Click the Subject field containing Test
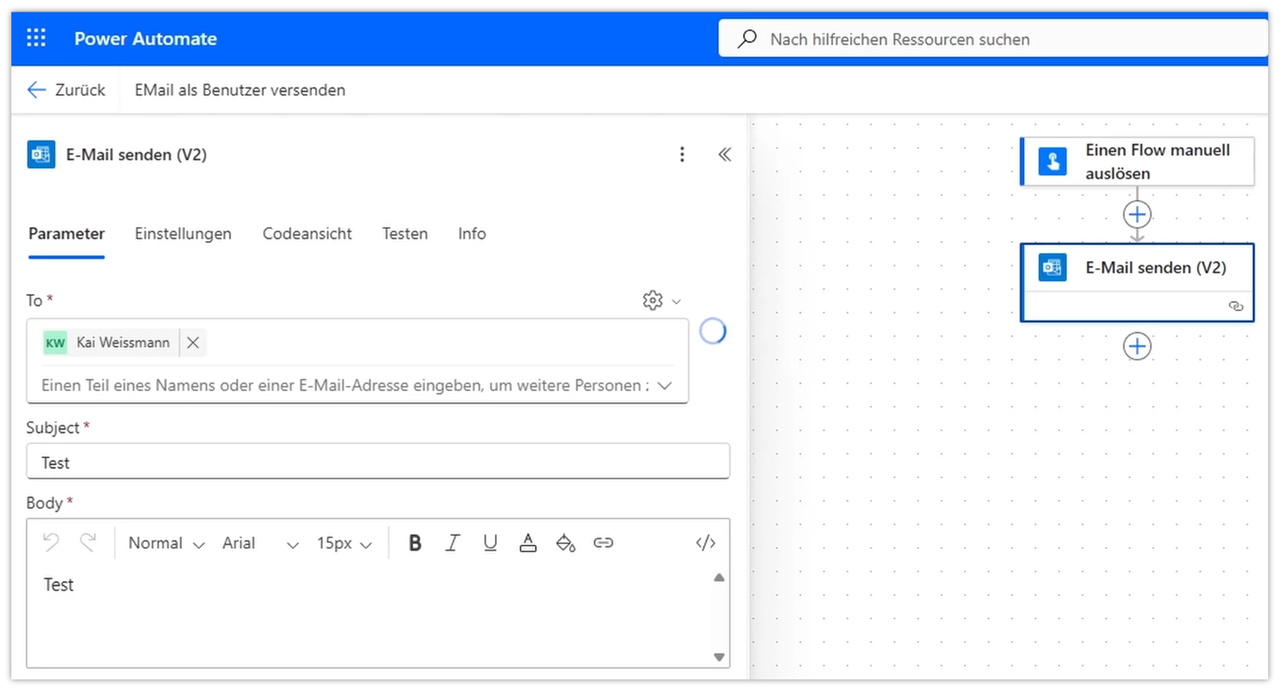Image resolution: width=1280 pixels, height=696 pixels. pos(378,462)
